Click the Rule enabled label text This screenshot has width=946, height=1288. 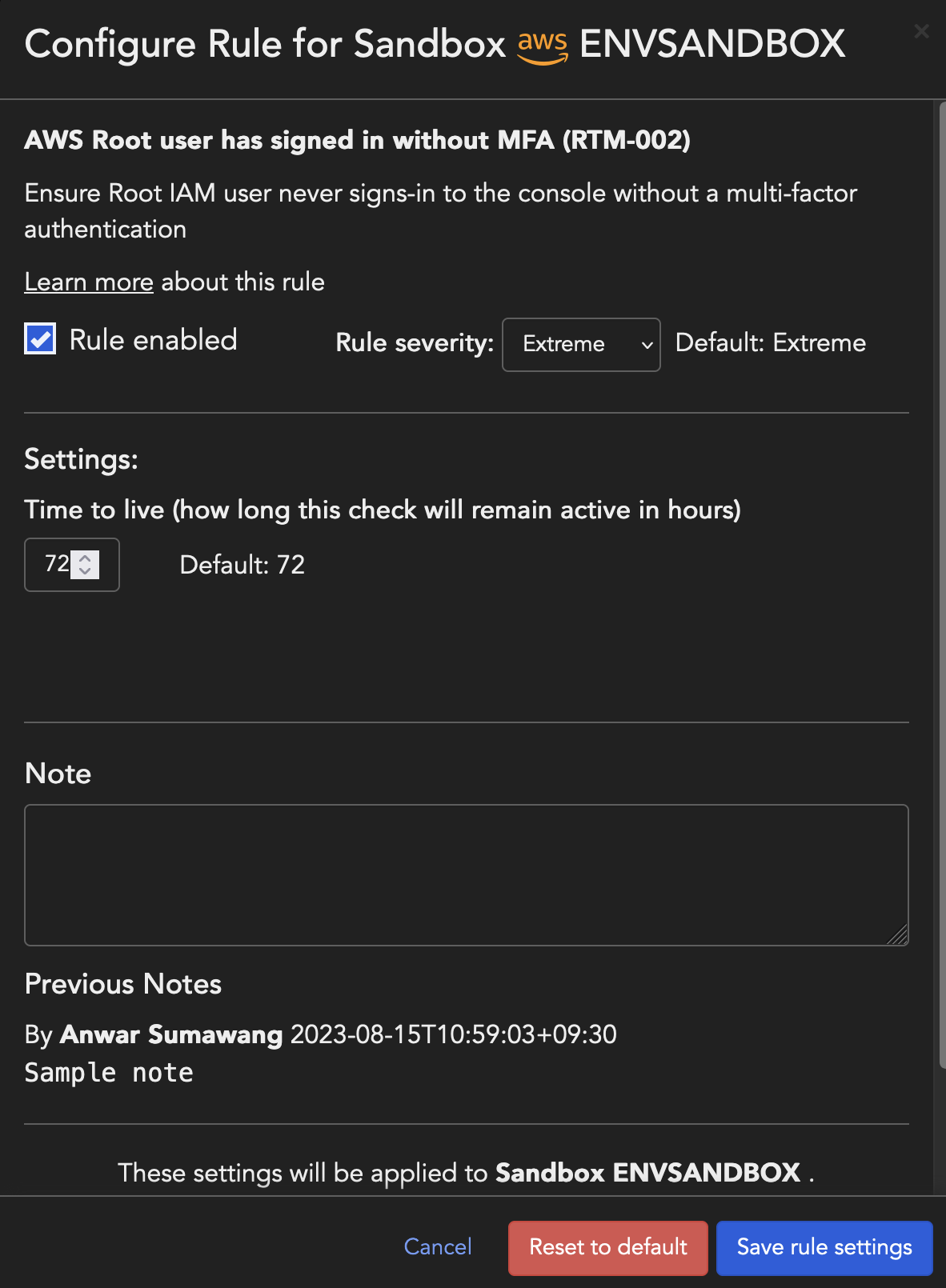tap(153, 340)
